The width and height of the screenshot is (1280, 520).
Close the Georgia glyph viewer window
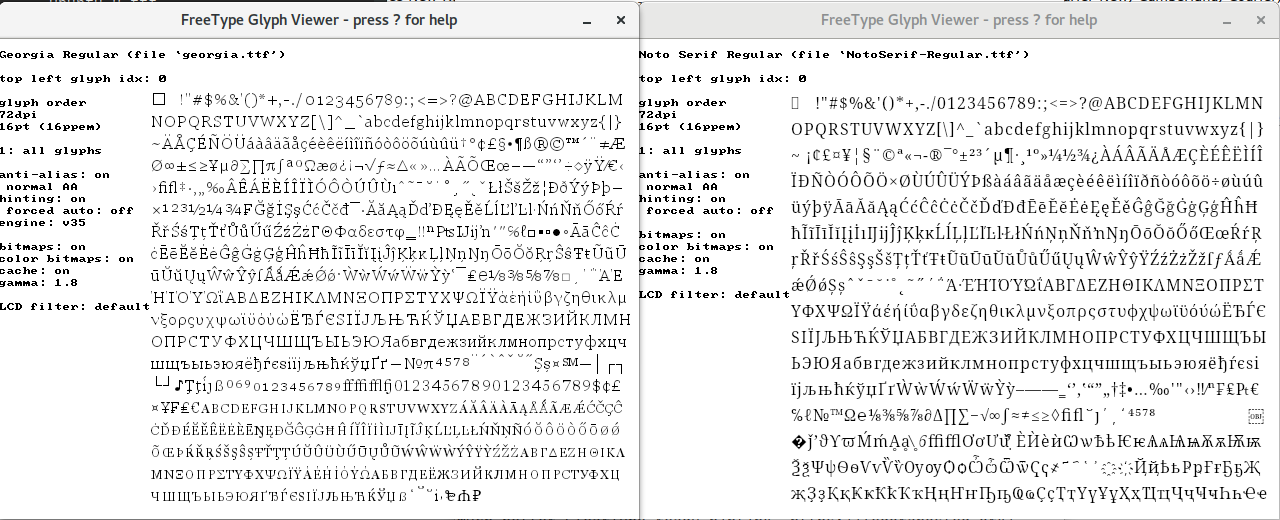pyautogui.click(x=621, y=19)
